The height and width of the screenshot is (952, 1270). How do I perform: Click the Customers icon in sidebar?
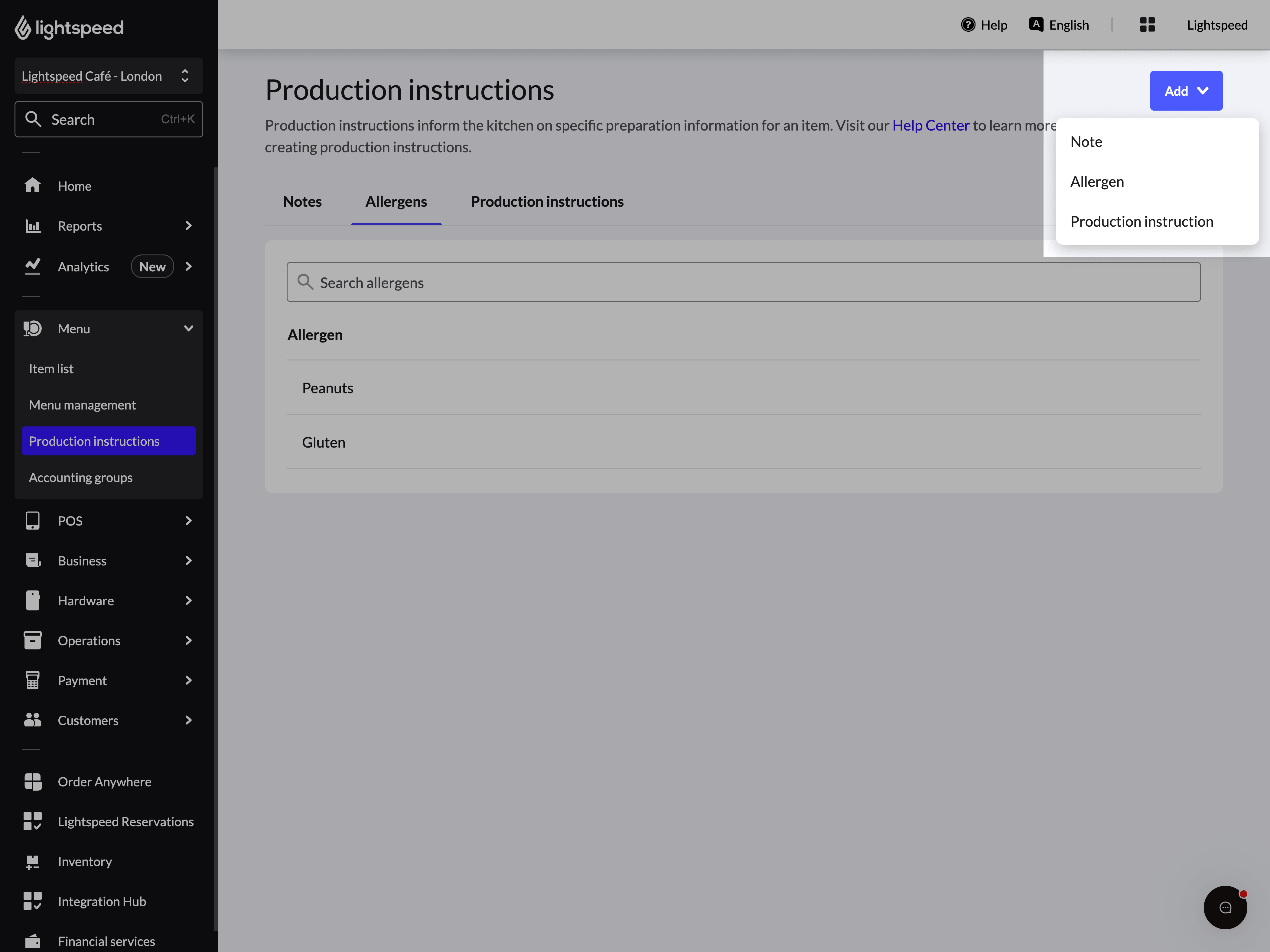pos(33,720)
